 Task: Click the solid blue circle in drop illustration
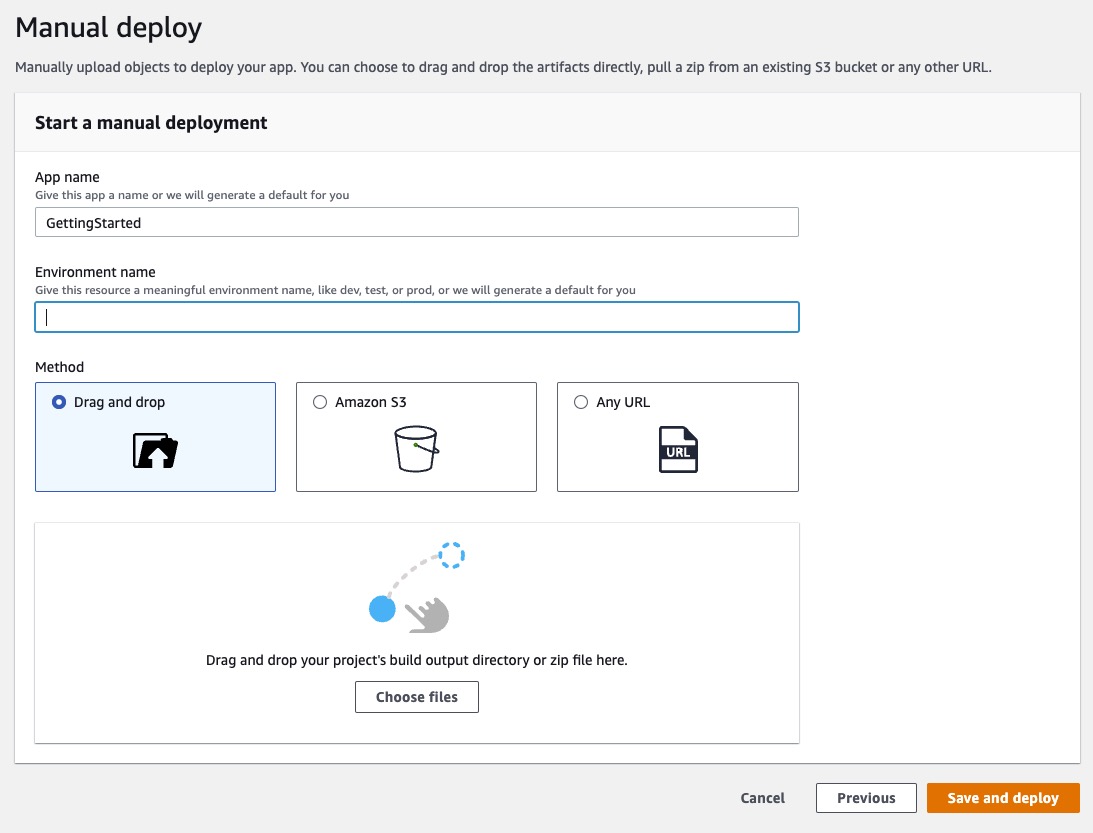[x=382, y=608]
